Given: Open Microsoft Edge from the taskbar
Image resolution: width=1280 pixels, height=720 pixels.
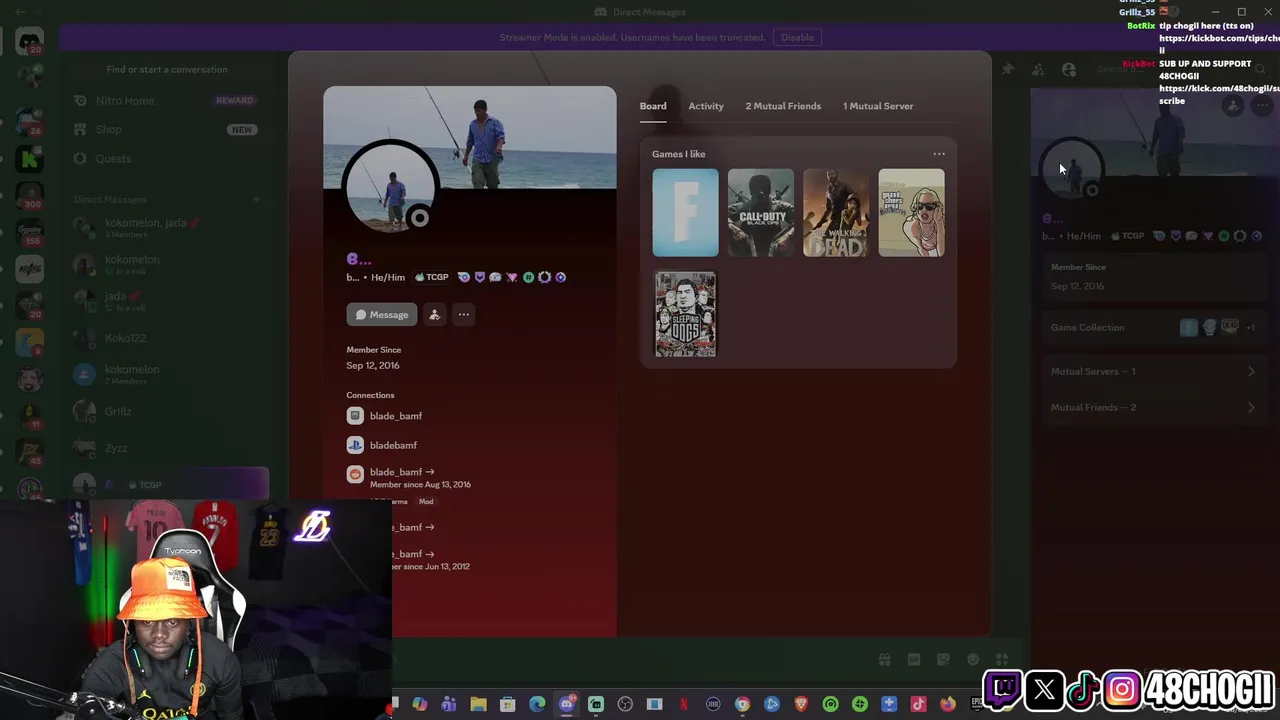Looking at the screenshot, I should (537, 705).
